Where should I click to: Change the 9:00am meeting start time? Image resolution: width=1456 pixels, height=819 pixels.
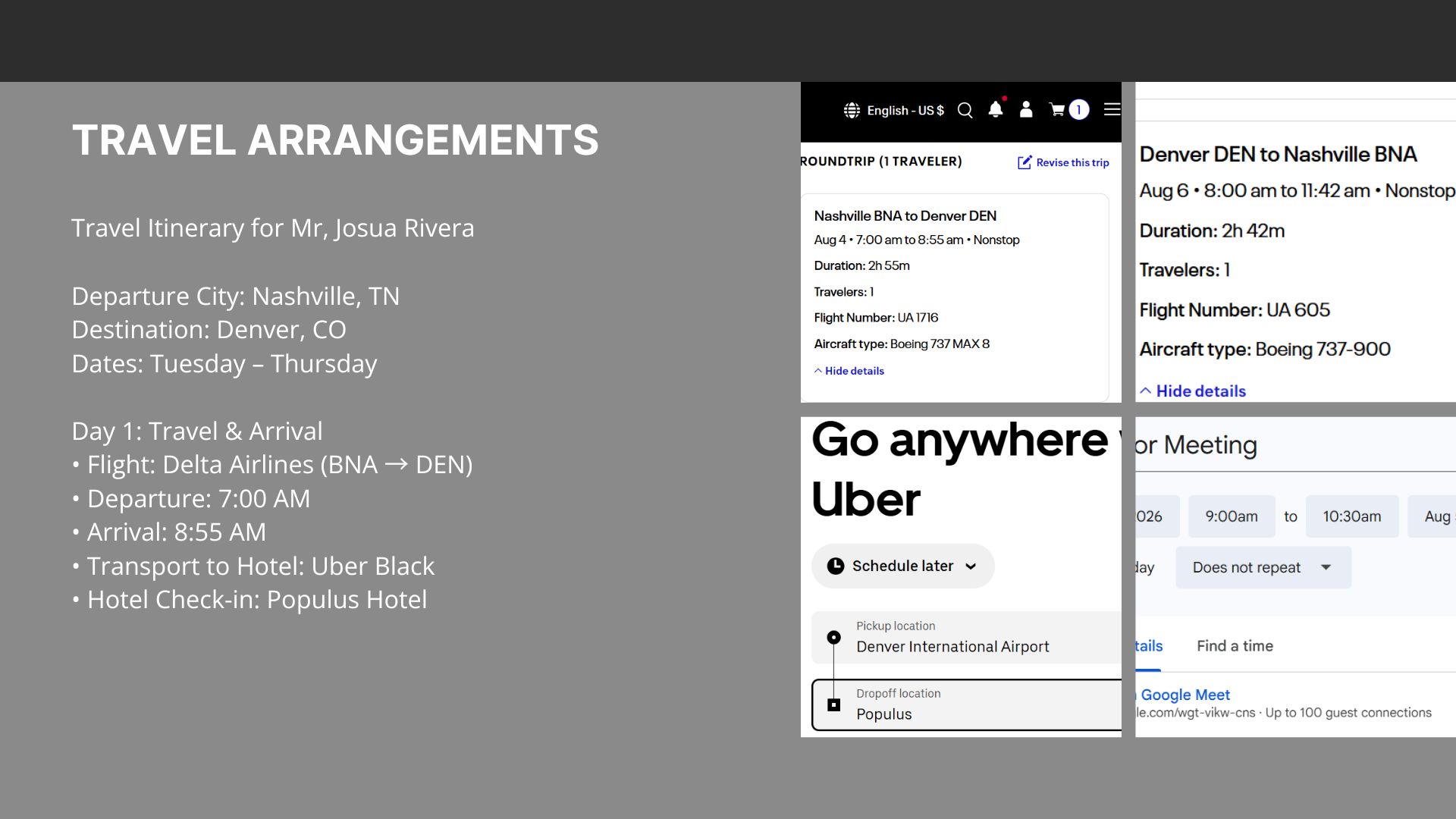1232,516
